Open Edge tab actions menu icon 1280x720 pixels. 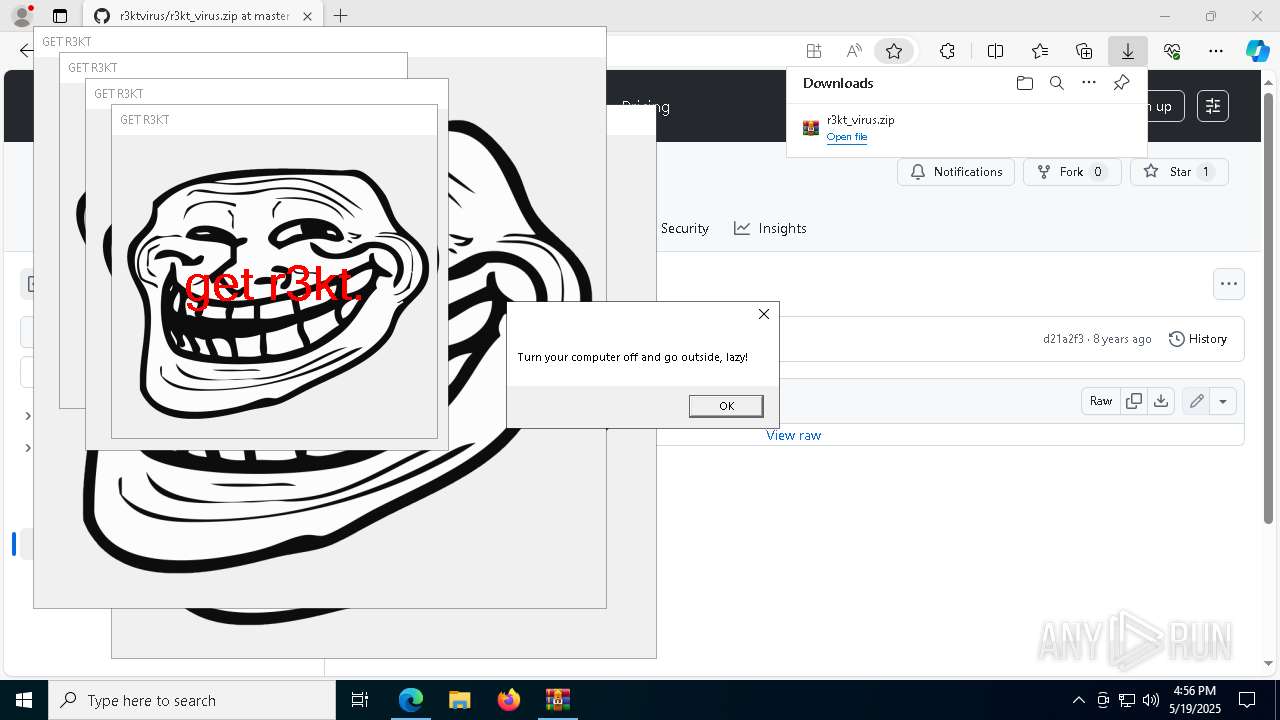click(x=60, y=16)
